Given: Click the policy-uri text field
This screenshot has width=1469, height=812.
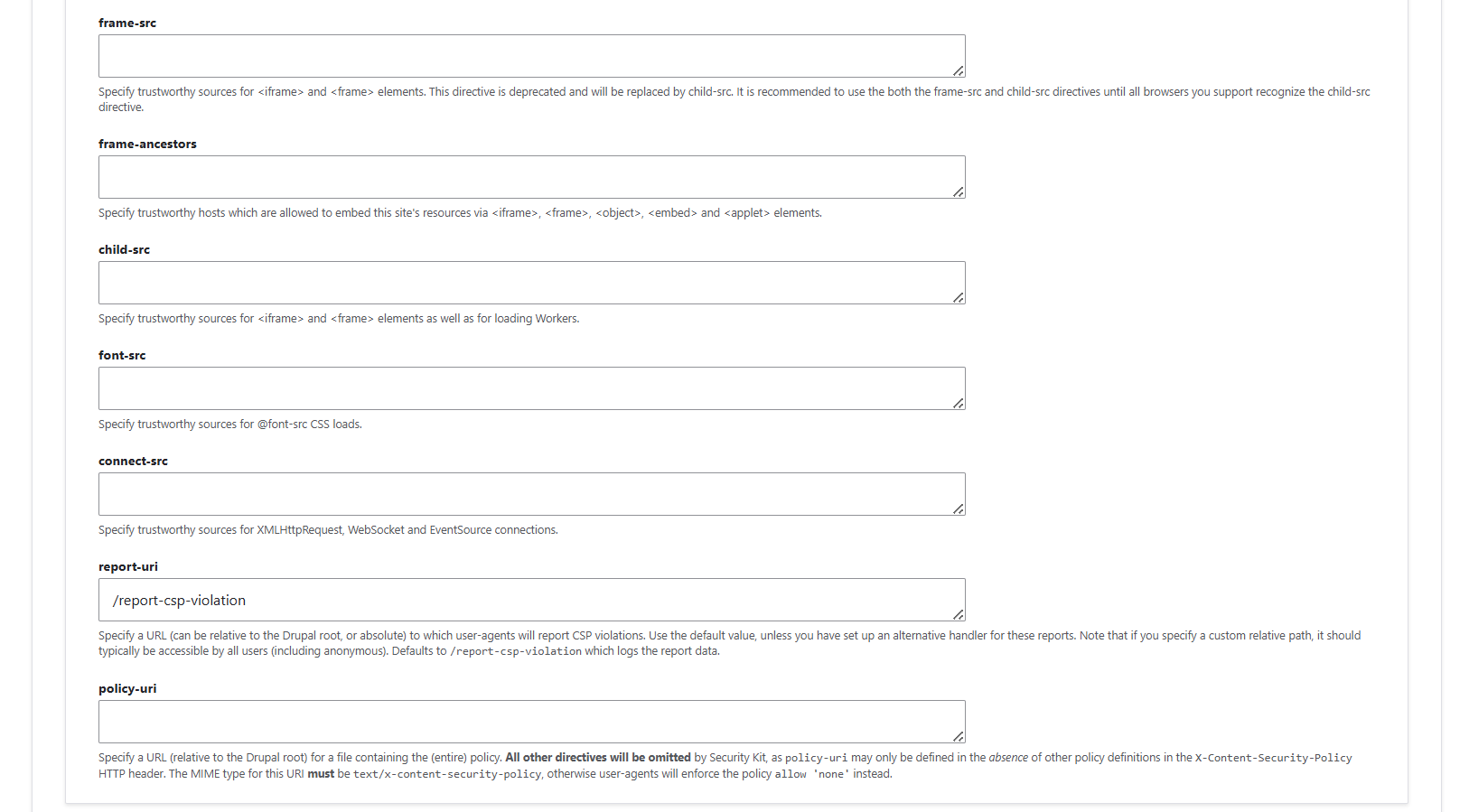Looking at the screenshot, I should pyautogui.click(x=531, y=721).
